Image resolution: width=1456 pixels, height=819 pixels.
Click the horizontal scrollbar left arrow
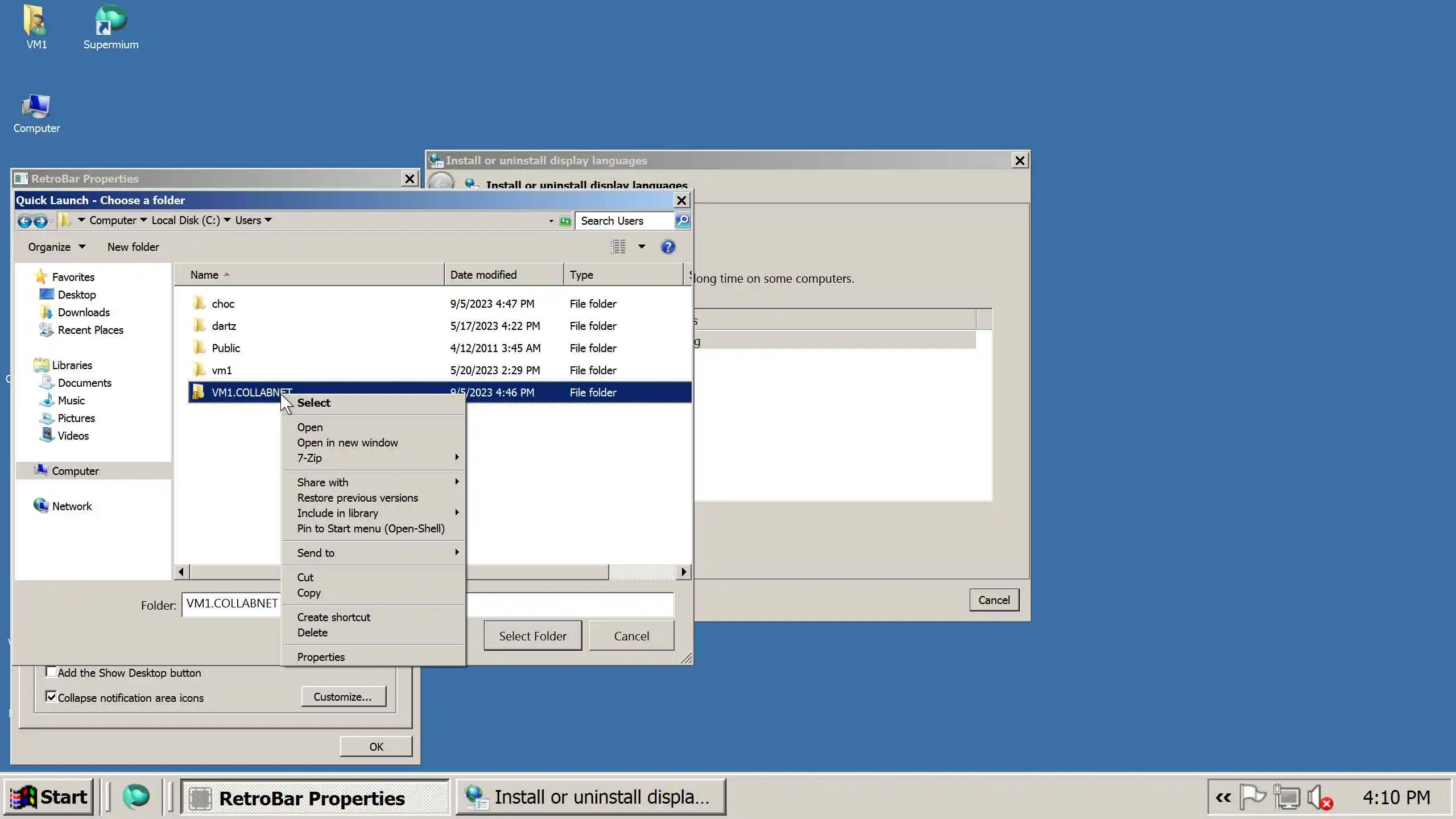pos(181,572)
